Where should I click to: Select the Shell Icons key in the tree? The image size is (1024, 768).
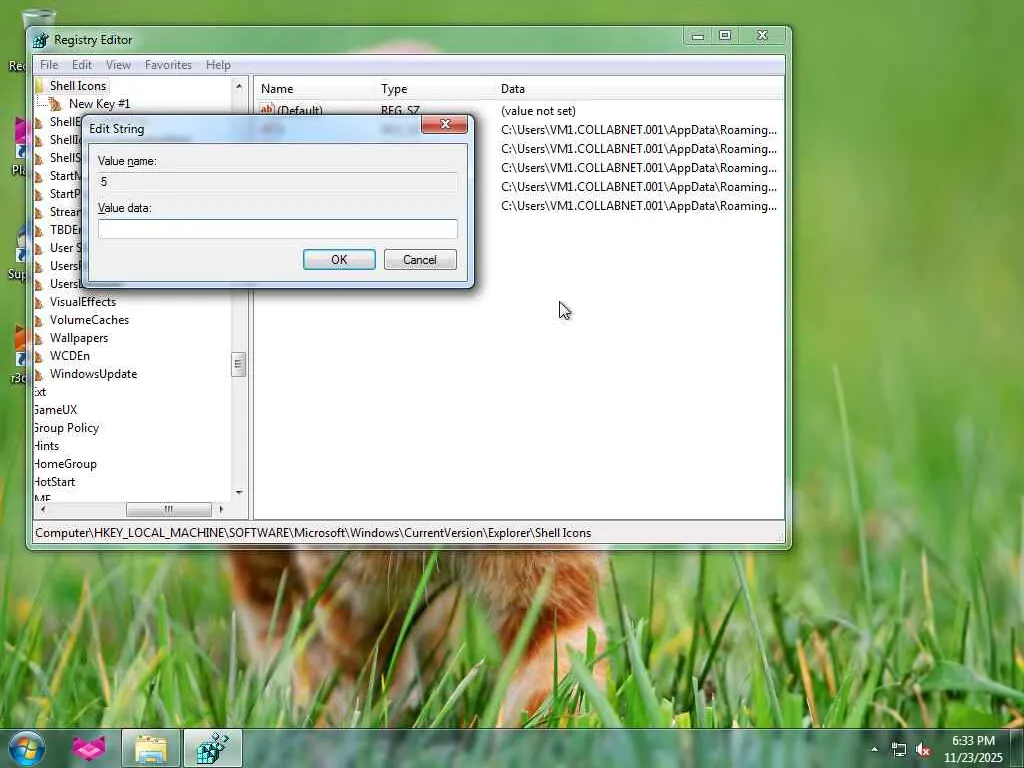click(78, 86)
